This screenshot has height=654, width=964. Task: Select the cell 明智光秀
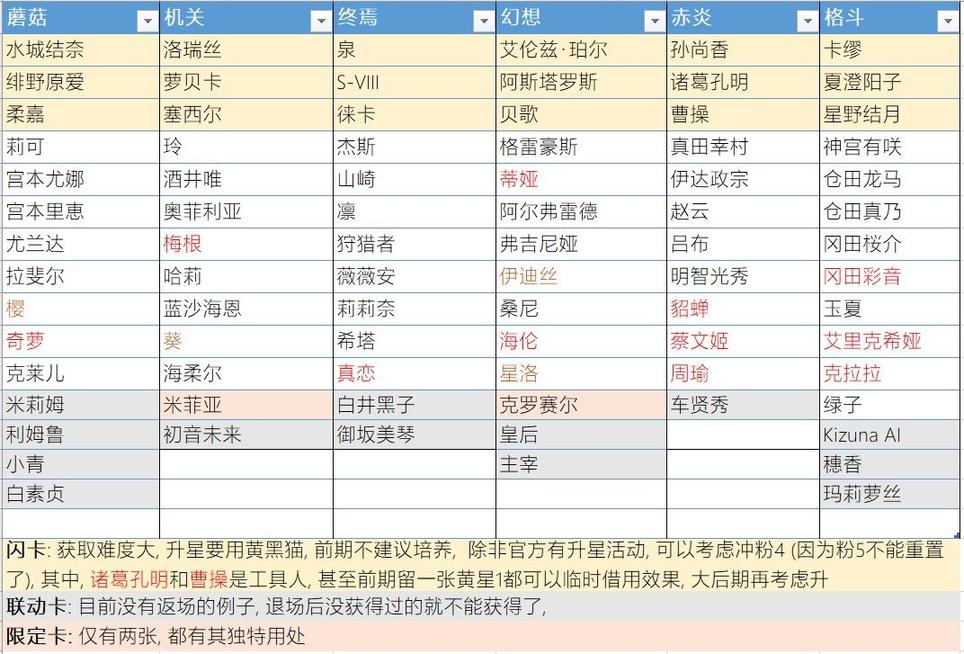pos(743,277)
